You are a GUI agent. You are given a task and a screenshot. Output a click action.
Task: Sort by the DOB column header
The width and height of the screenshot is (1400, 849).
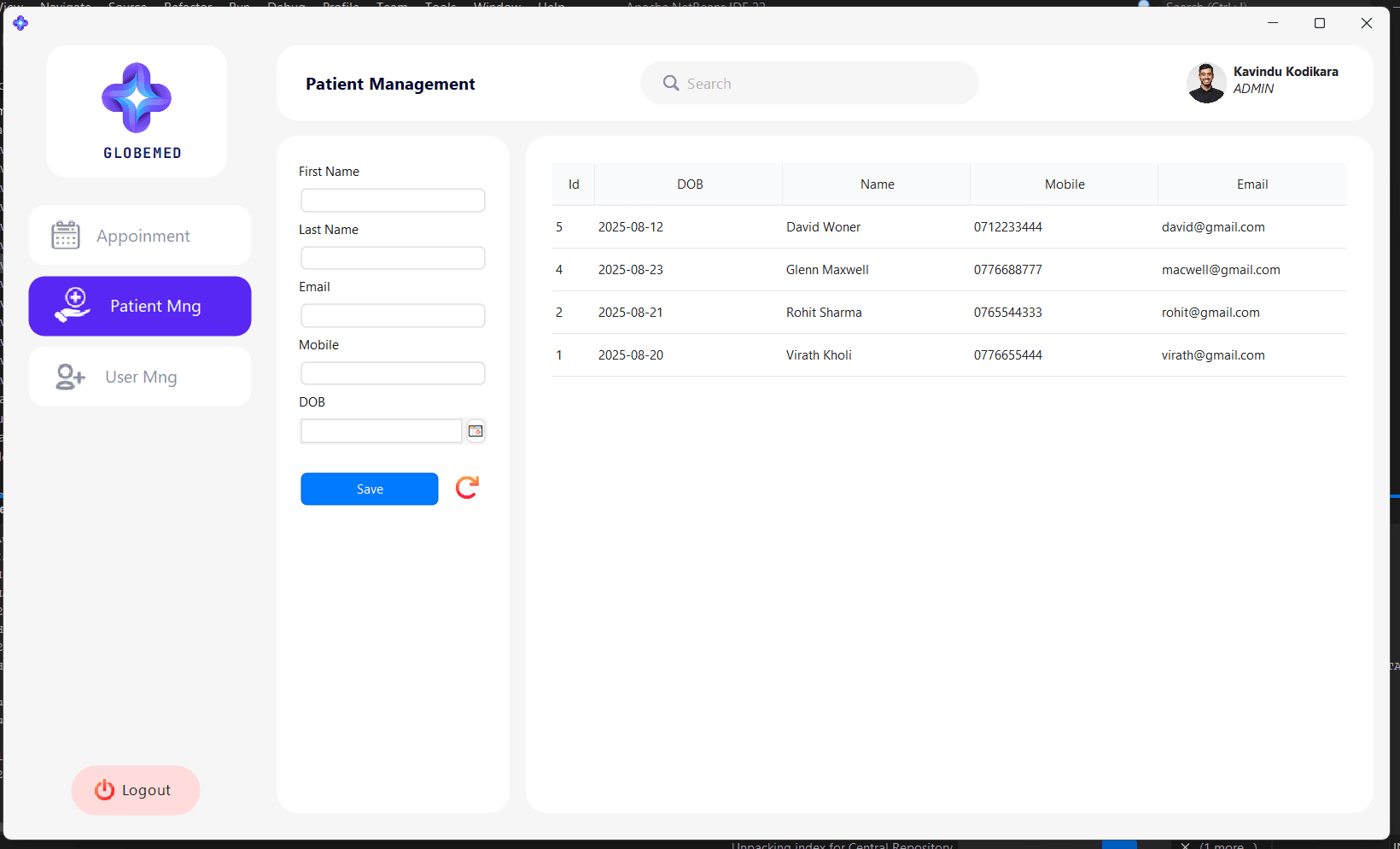[690, 184]
